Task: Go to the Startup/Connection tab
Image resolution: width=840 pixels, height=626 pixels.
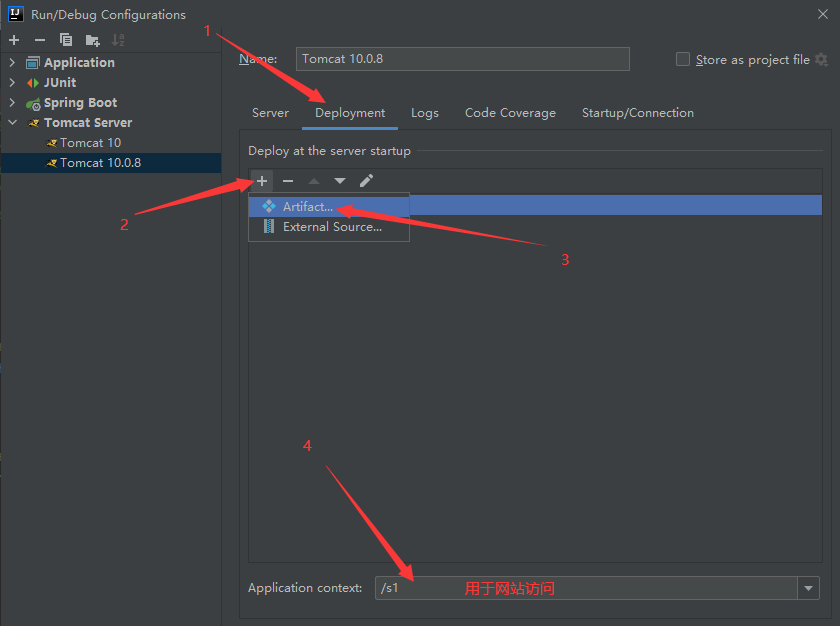Action: coord(638,113)
